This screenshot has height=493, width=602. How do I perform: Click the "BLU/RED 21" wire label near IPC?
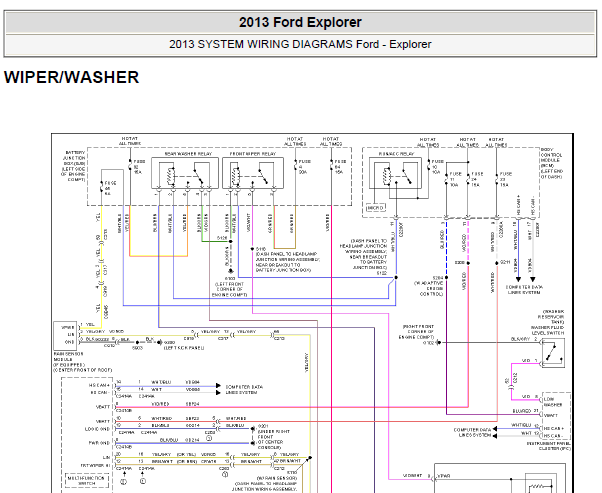(525, 411)
